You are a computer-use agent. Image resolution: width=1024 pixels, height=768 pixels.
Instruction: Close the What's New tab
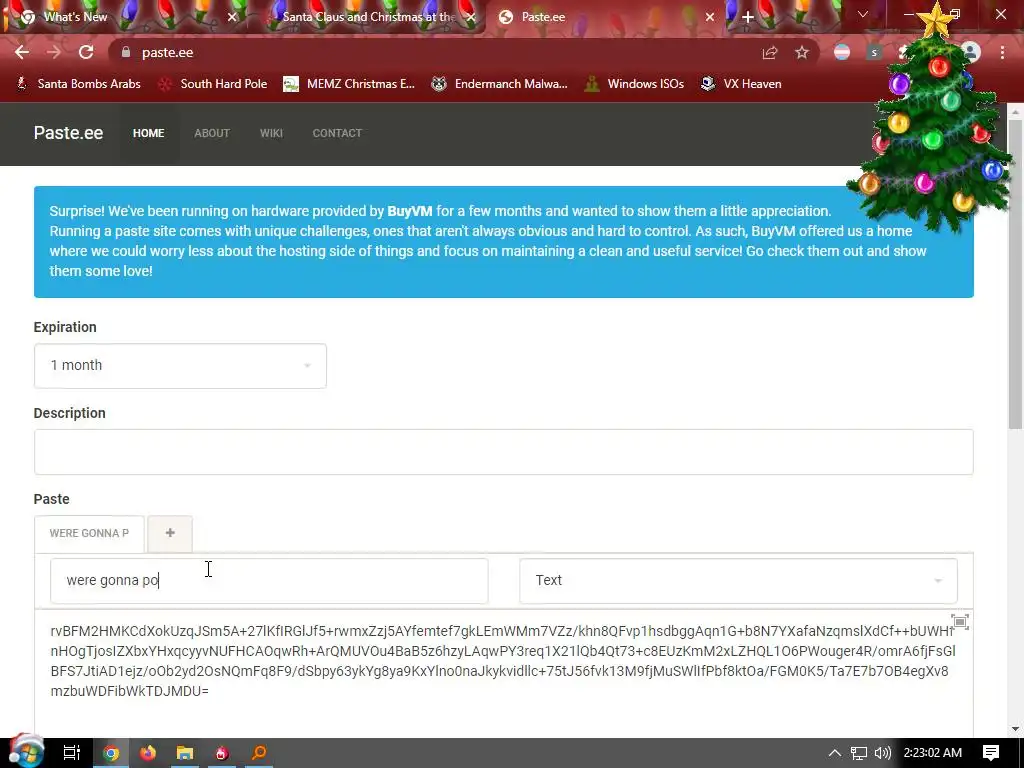tap(232, 17)
